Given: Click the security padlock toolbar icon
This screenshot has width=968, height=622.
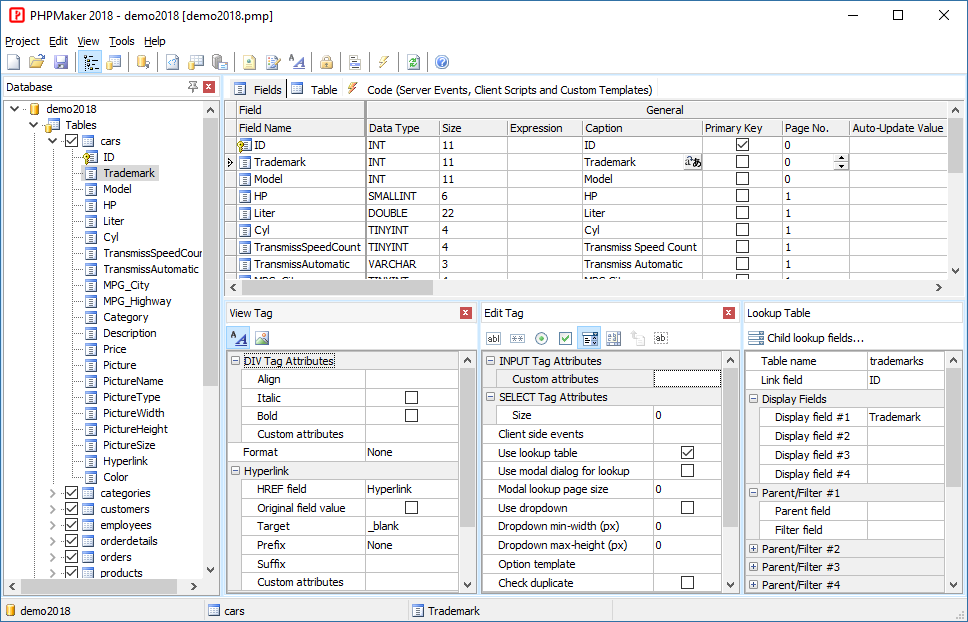Looking at the screenshot, I should [327, 62].
